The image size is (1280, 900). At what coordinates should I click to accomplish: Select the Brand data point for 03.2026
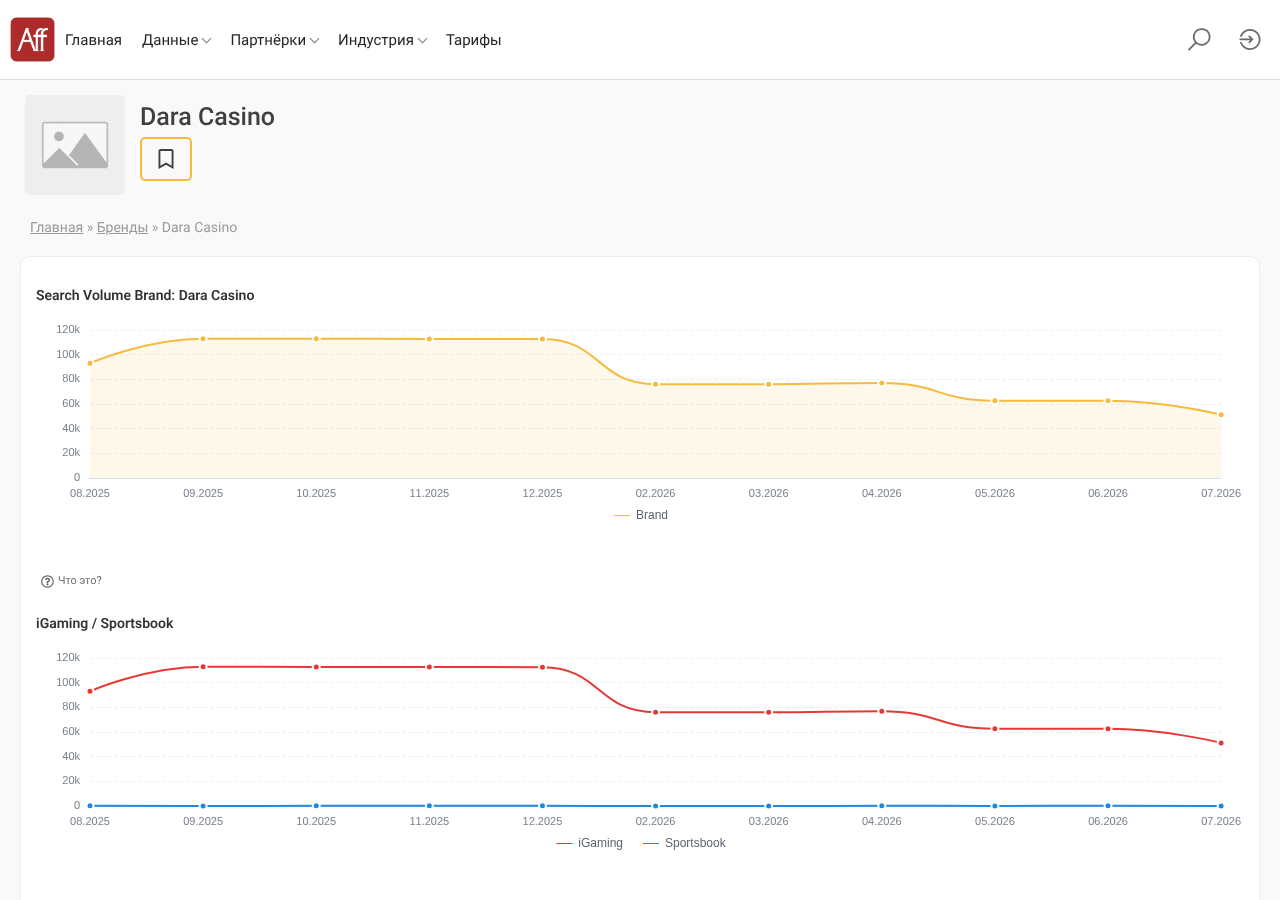(769, 384)
